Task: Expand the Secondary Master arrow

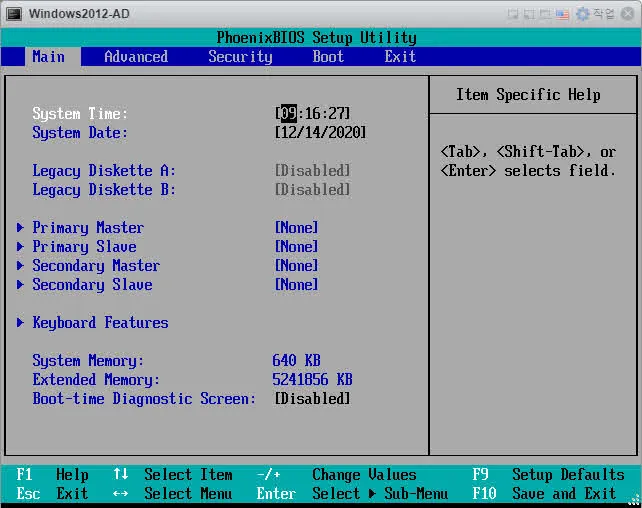Action: 20,265
